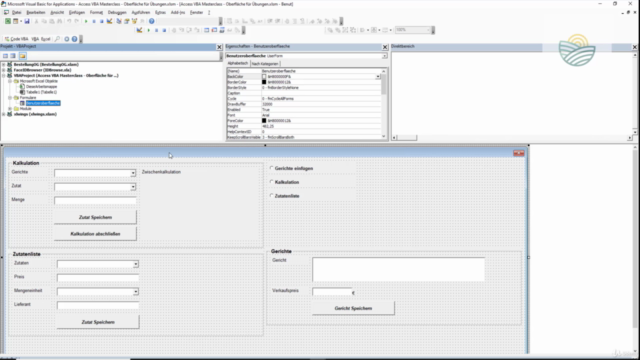Image resolution: width=640 pixels, height=360 pixels.
Task: Expand the BestellungOG project node
Action: click(4, 64)
